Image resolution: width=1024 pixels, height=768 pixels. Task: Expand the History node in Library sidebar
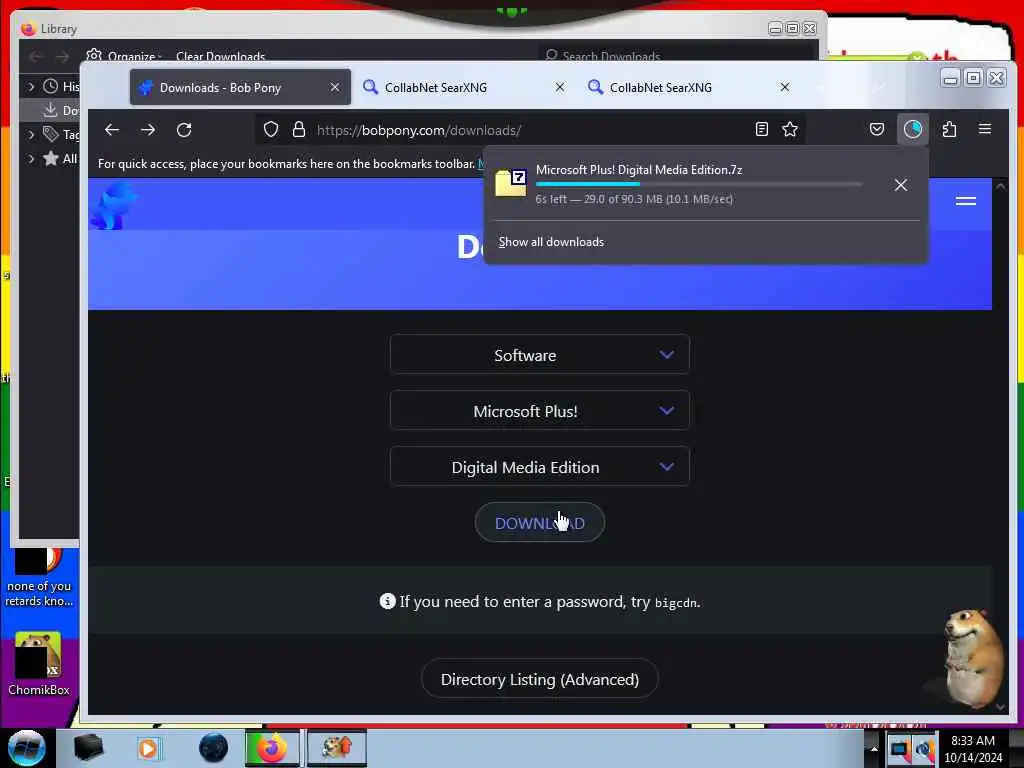pos(31,86)
